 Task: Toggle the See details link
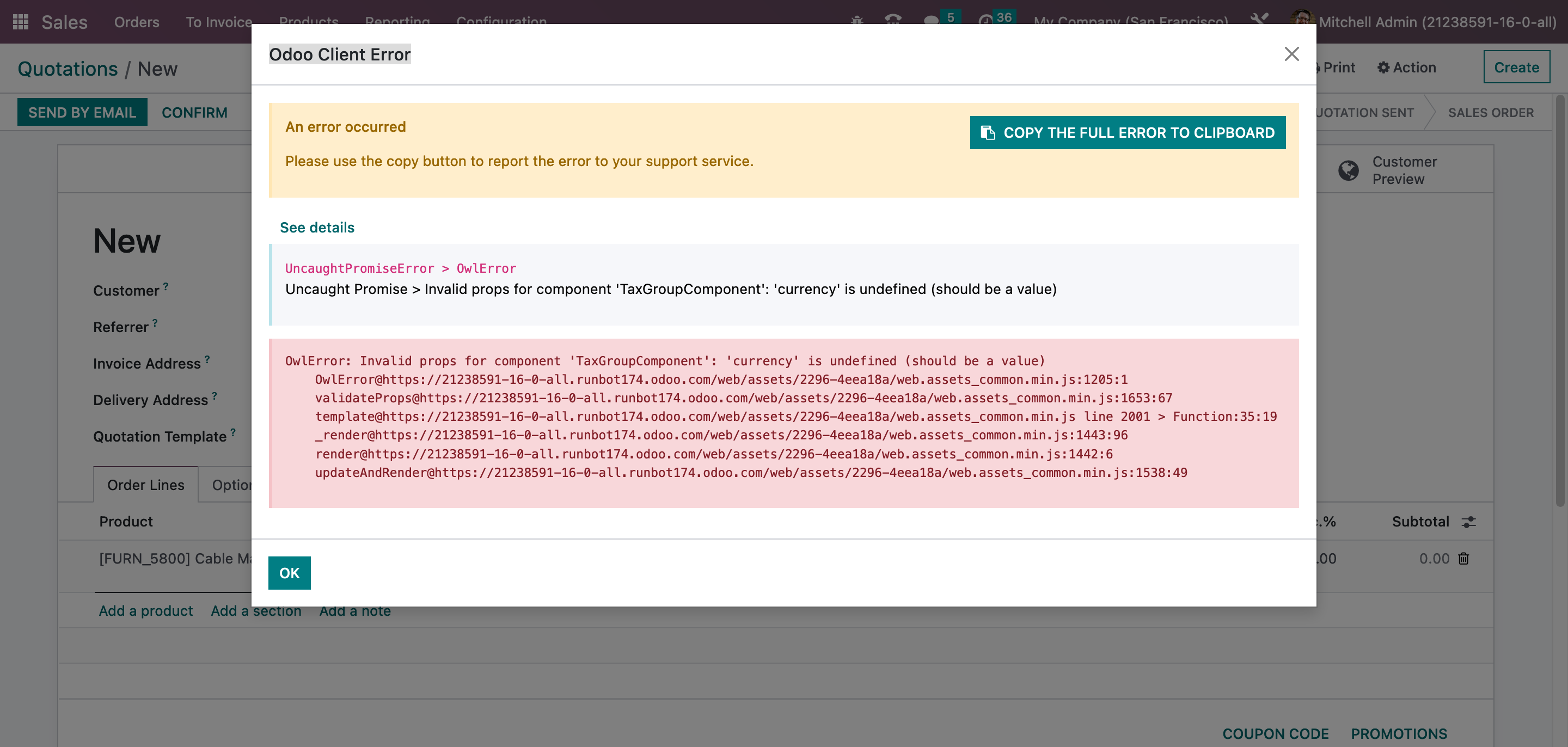click(317, 227)
